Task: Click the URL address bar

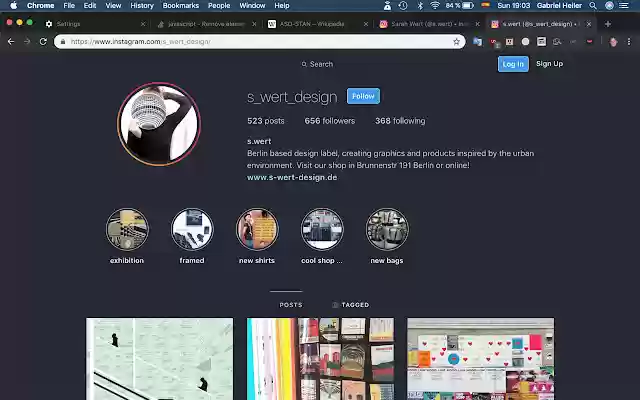Action: point(260,42)
